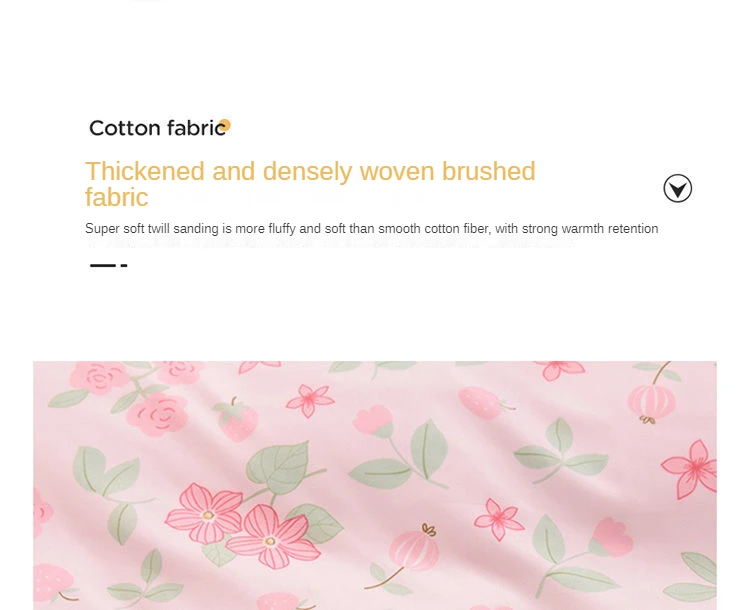Click the circular down-arrow icon

677,189
